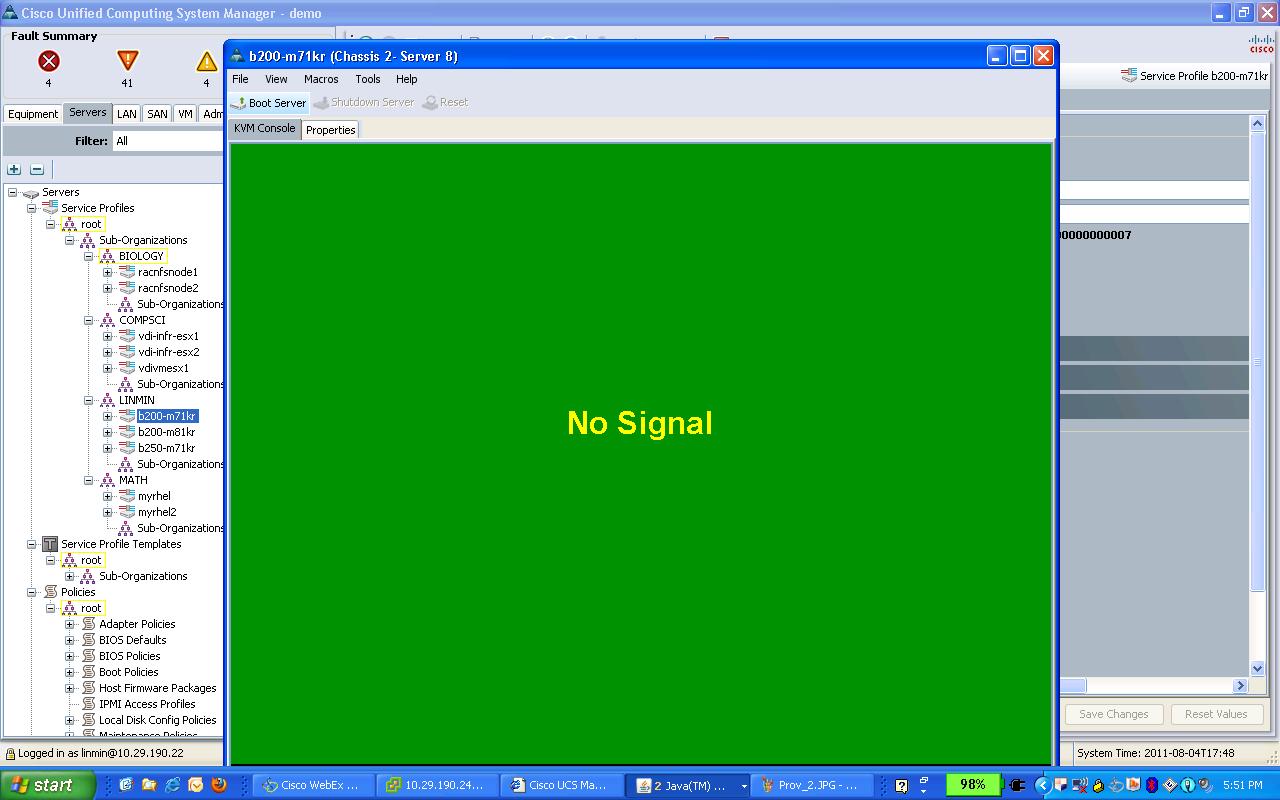The height and width of the screenshot is (800, 1280).
Task: Open the 10.29.190.24 taskbar window
Action: [x=438, y=785]
